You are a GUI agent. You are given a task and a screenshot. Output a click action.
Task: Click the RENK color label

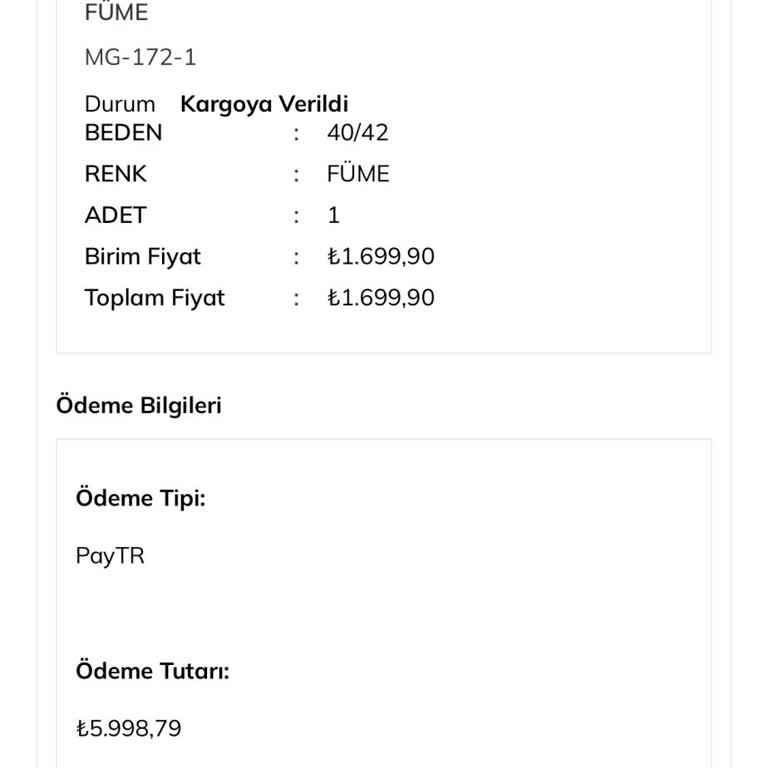(115, 174)
